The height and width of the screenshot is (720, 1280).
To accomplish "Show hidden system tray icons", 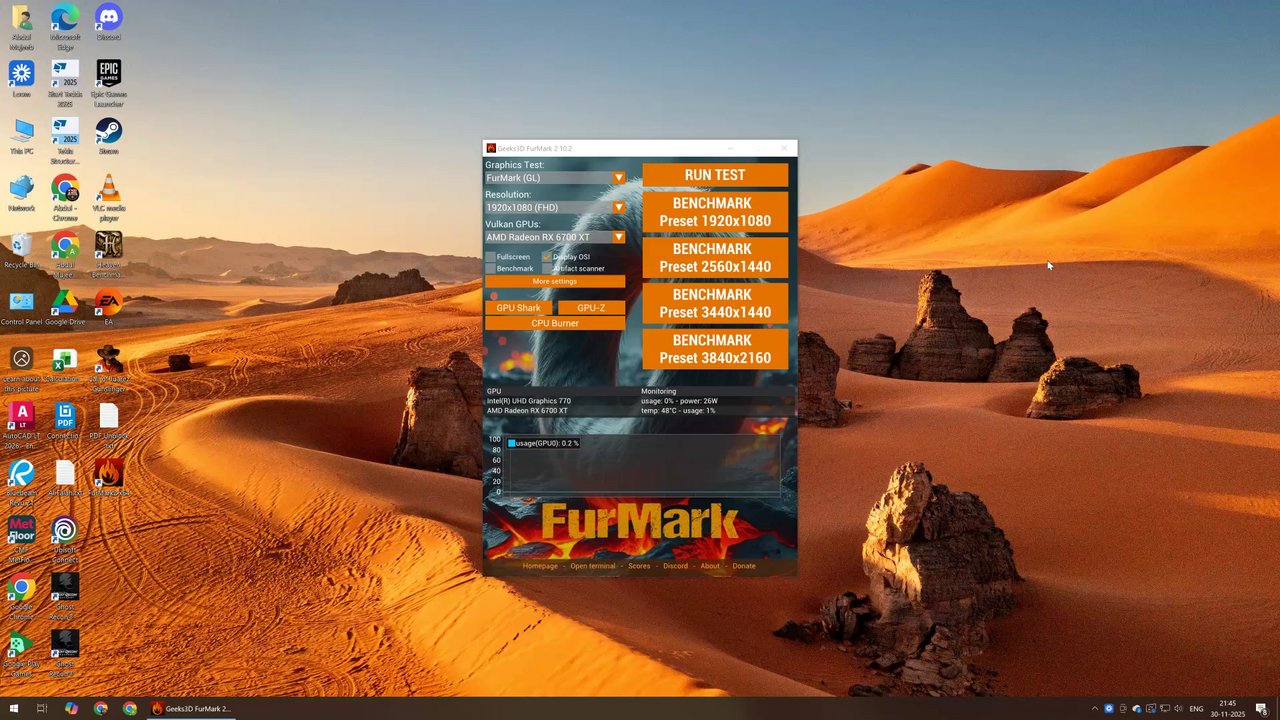I will coord(1094,709).
